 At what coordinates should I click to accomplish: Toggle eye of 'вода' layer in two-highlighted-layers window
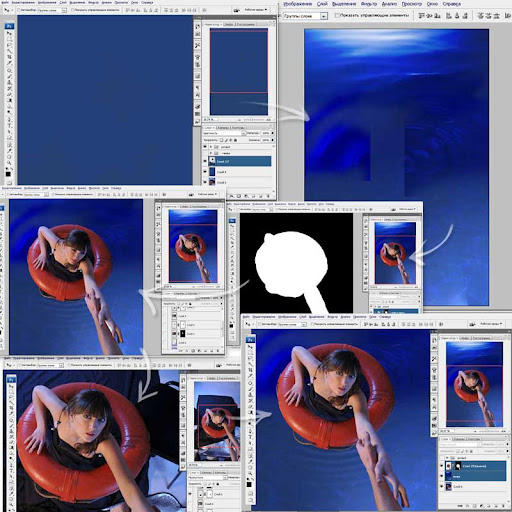tap(441, 476)
